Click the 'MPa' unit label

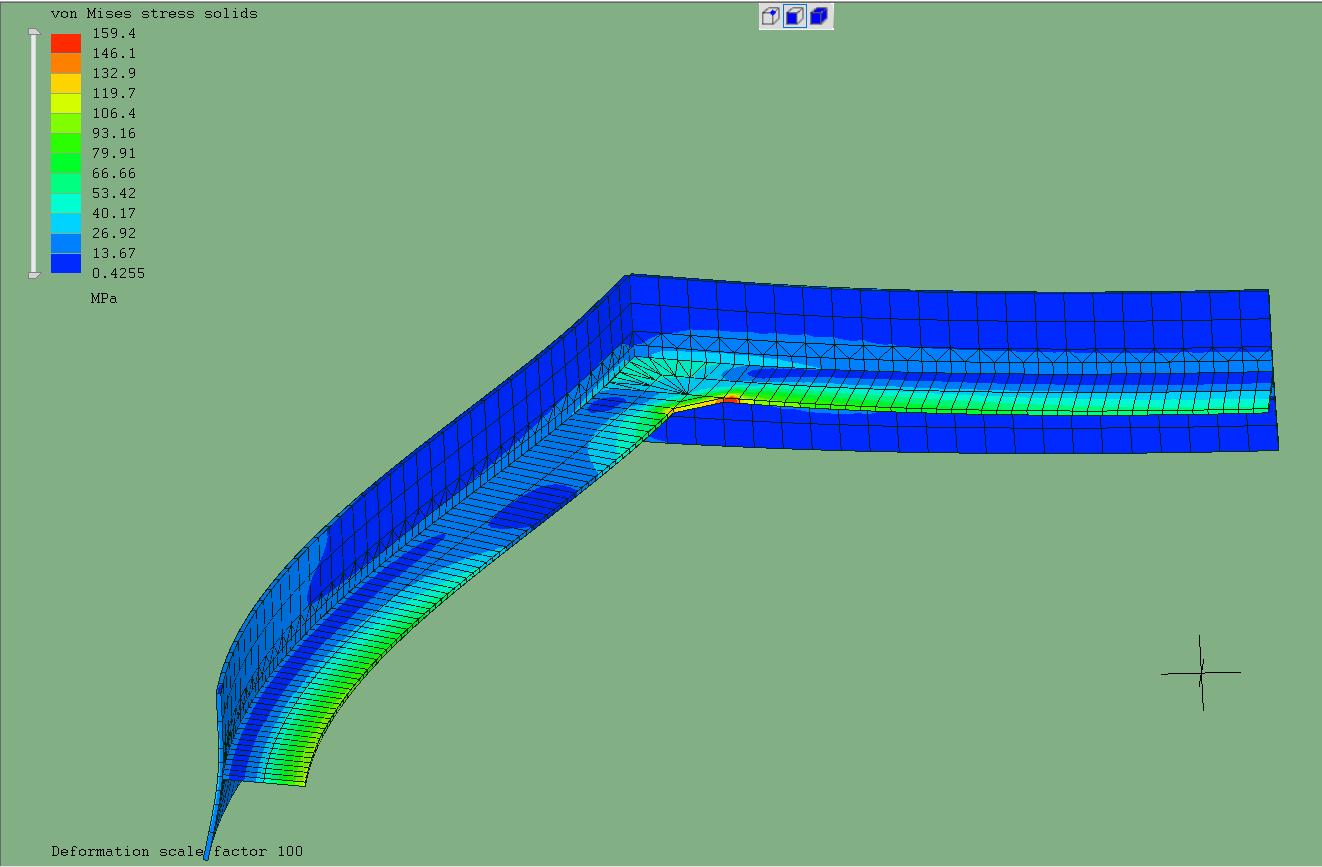pos(104,298)
